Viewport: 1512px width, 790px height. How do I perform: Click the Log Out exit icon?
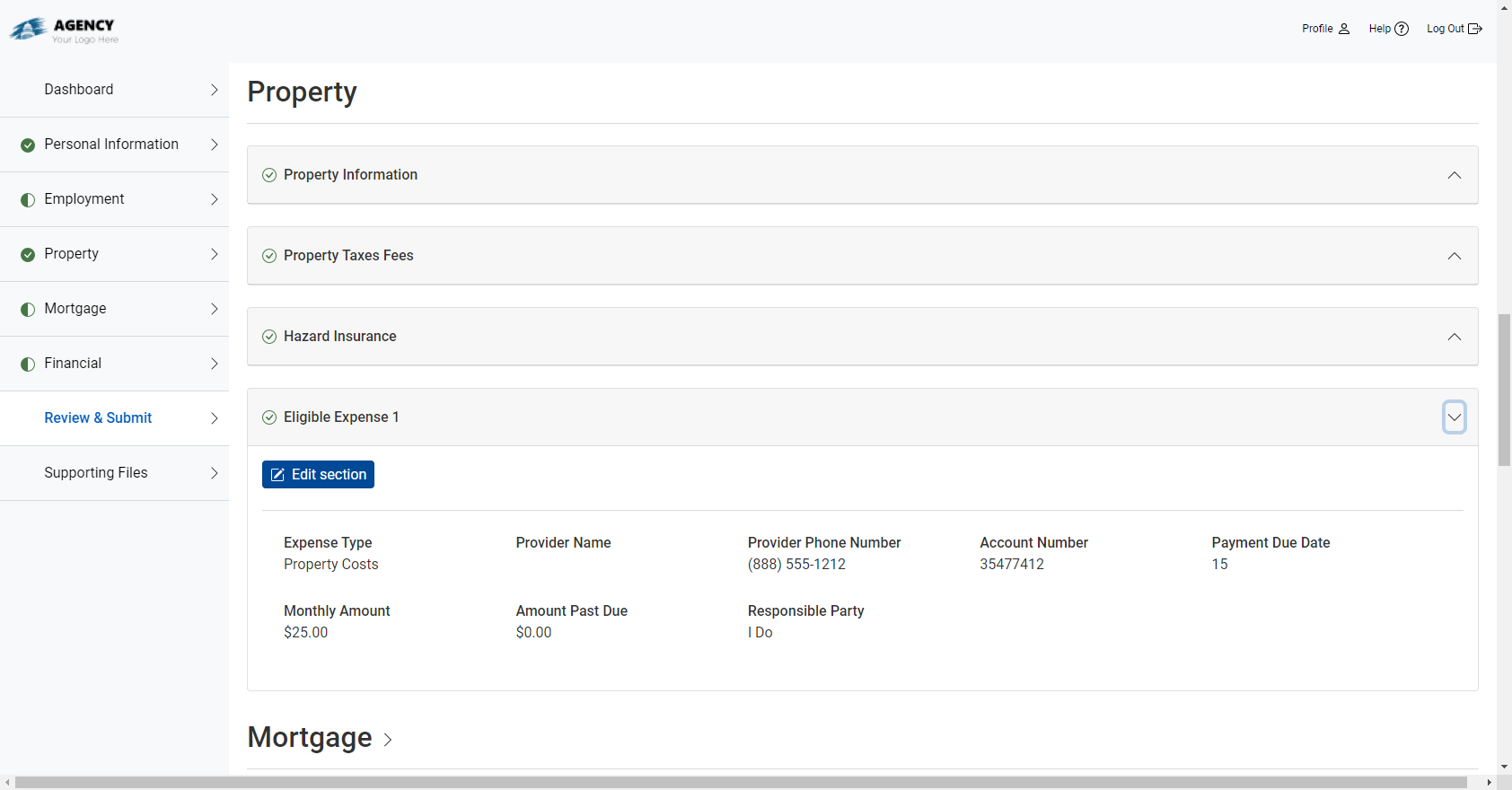pyautogui.click(x=1474, y=29)
